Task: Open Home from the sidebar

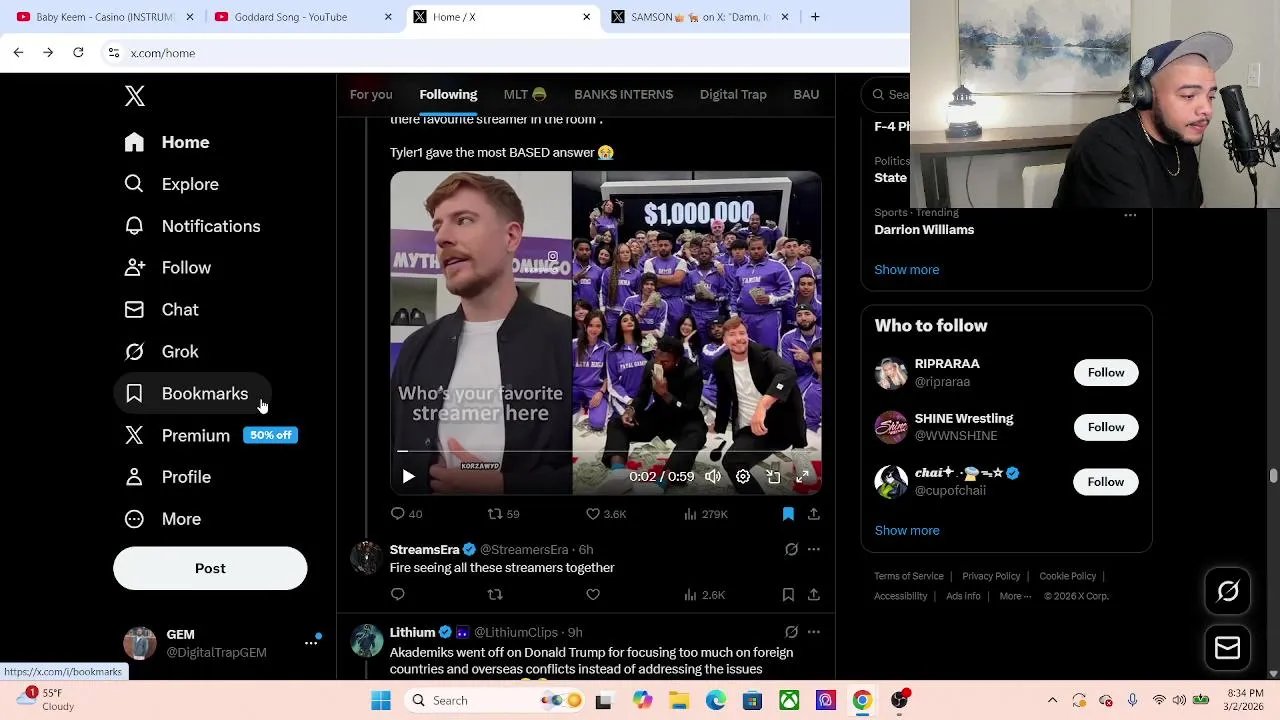Action: pyautogui.click(x=167, y=142)
